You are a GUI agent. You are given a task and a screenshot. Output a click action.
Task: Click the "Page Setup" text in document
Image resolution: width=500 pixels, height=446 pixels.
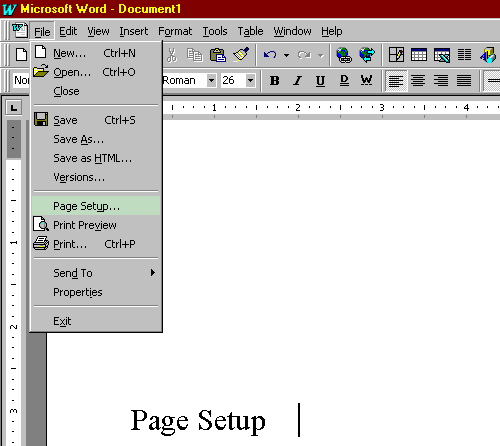tap(198, 421)
